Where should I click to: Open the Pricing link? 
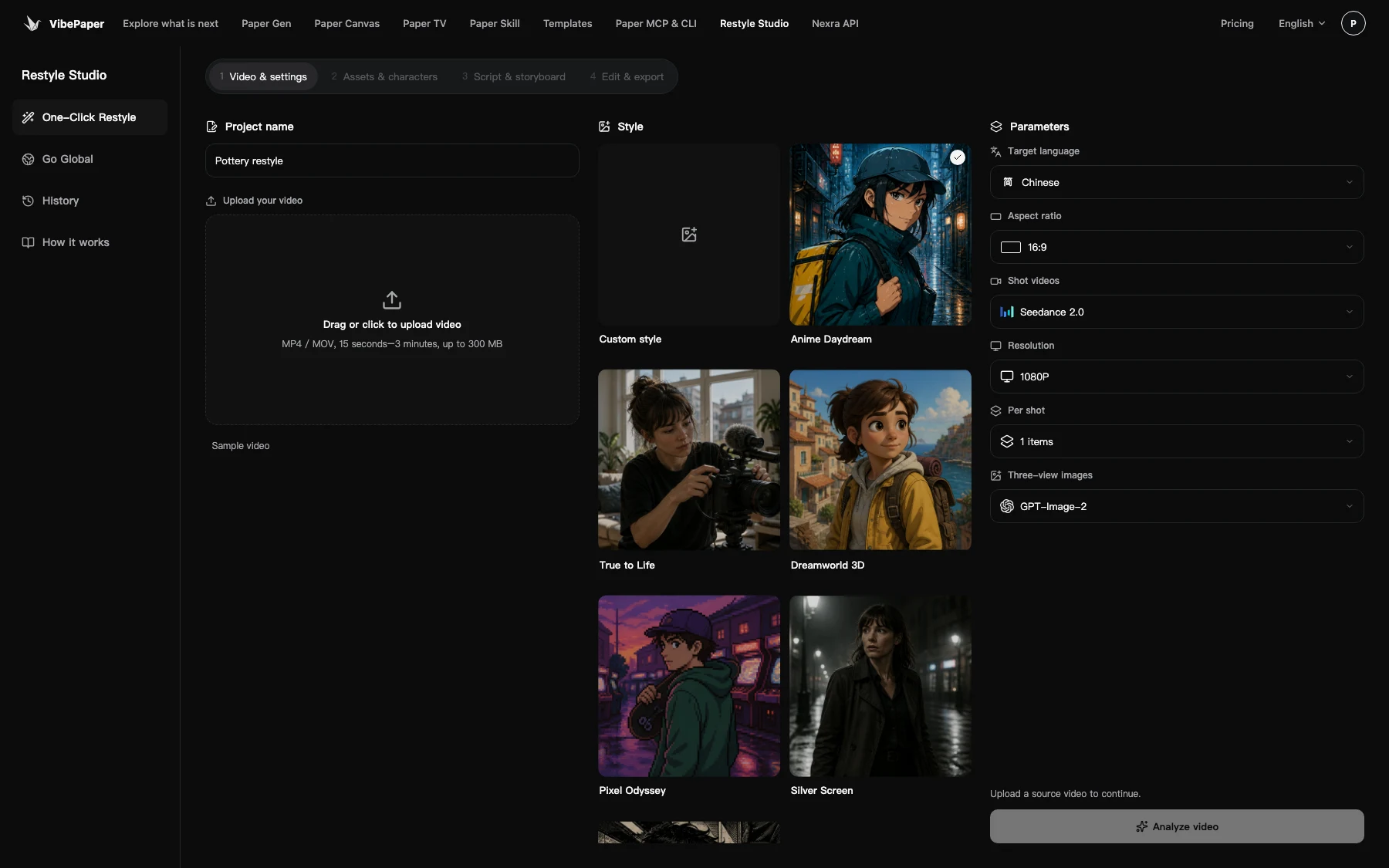(x=1237, y=23)
